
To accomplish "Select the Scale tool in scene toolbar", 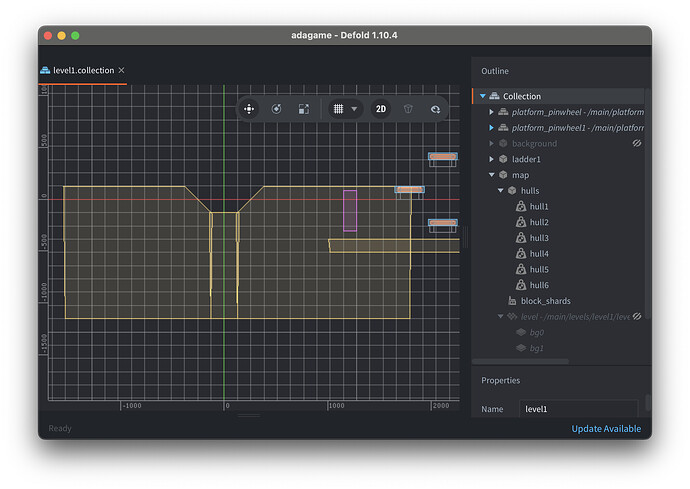I will click(x=304, y=109).
